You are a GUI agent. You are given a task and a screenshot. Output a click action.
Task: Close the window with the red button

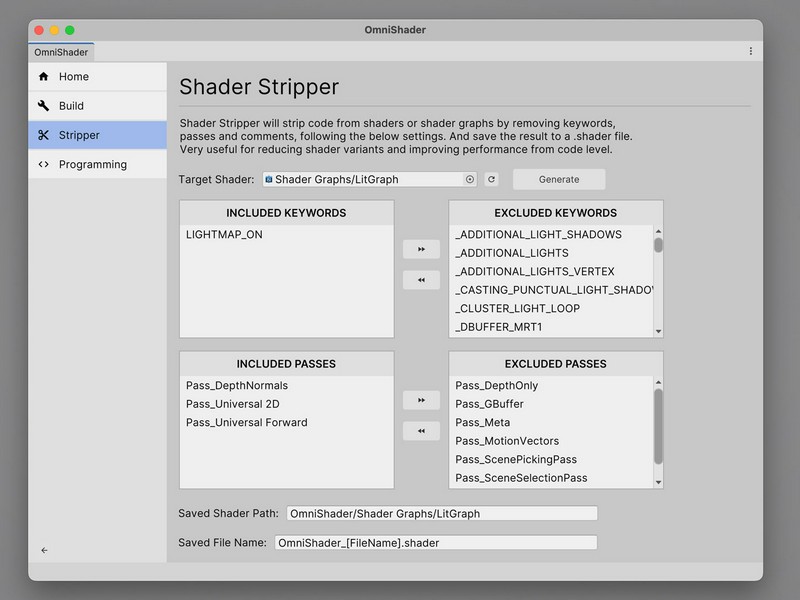(x=39, y=30)
